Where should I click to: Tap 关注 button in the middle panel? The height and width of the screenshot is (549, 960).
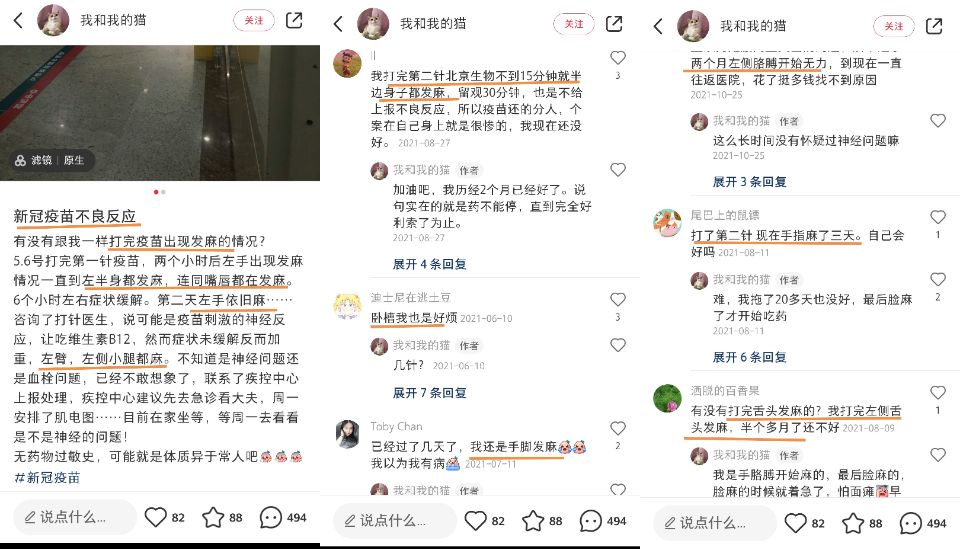(574, 24)
